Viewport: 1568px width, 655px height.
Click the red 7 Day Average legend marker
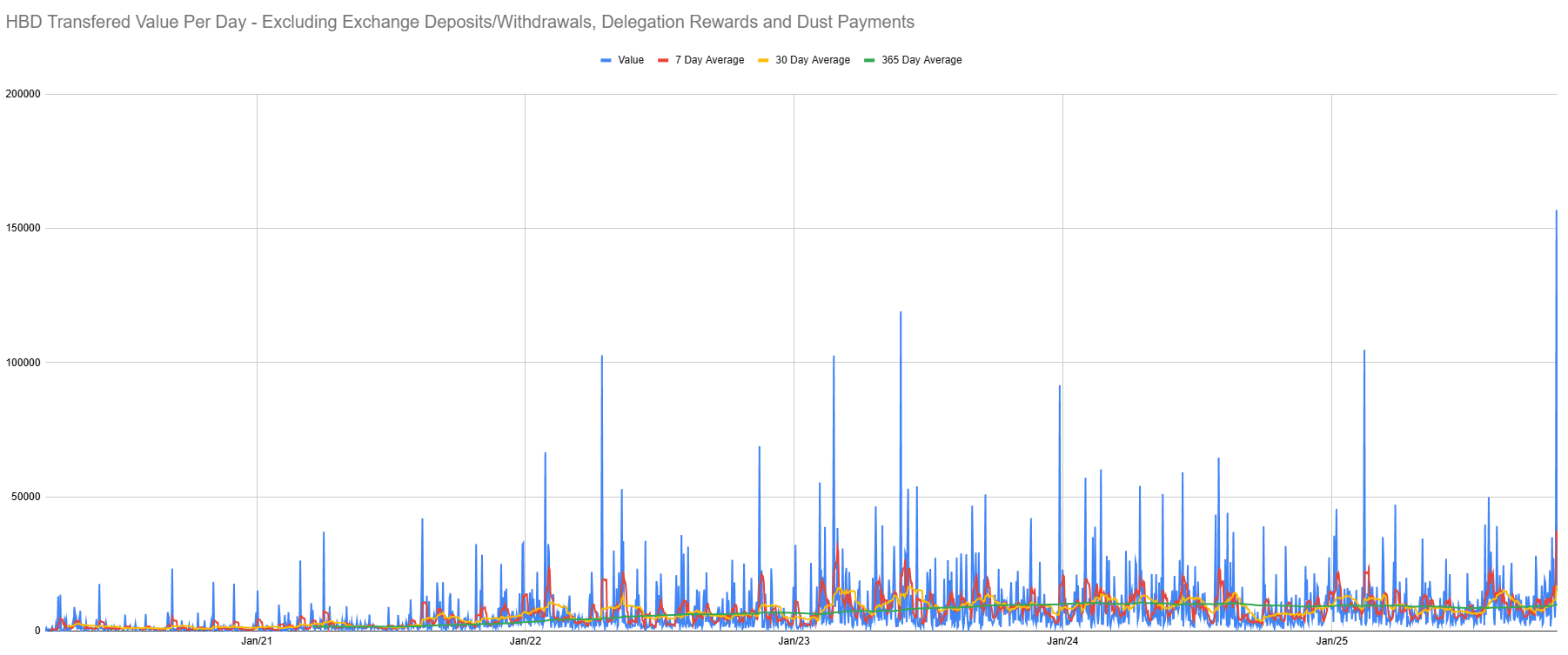coord(663,60)
